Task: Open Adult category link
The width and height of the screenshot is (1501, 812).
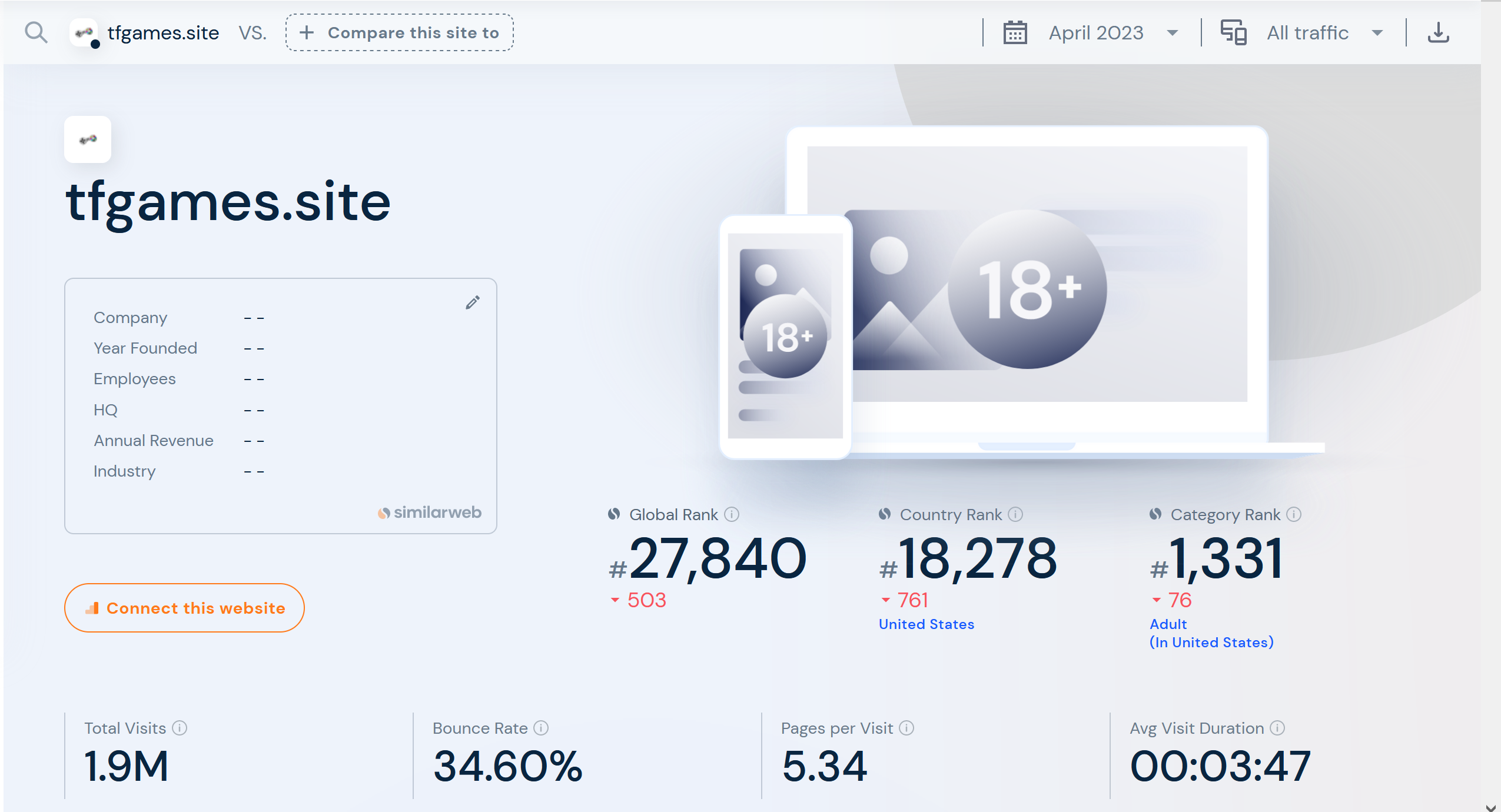Action: point(1168,624)
